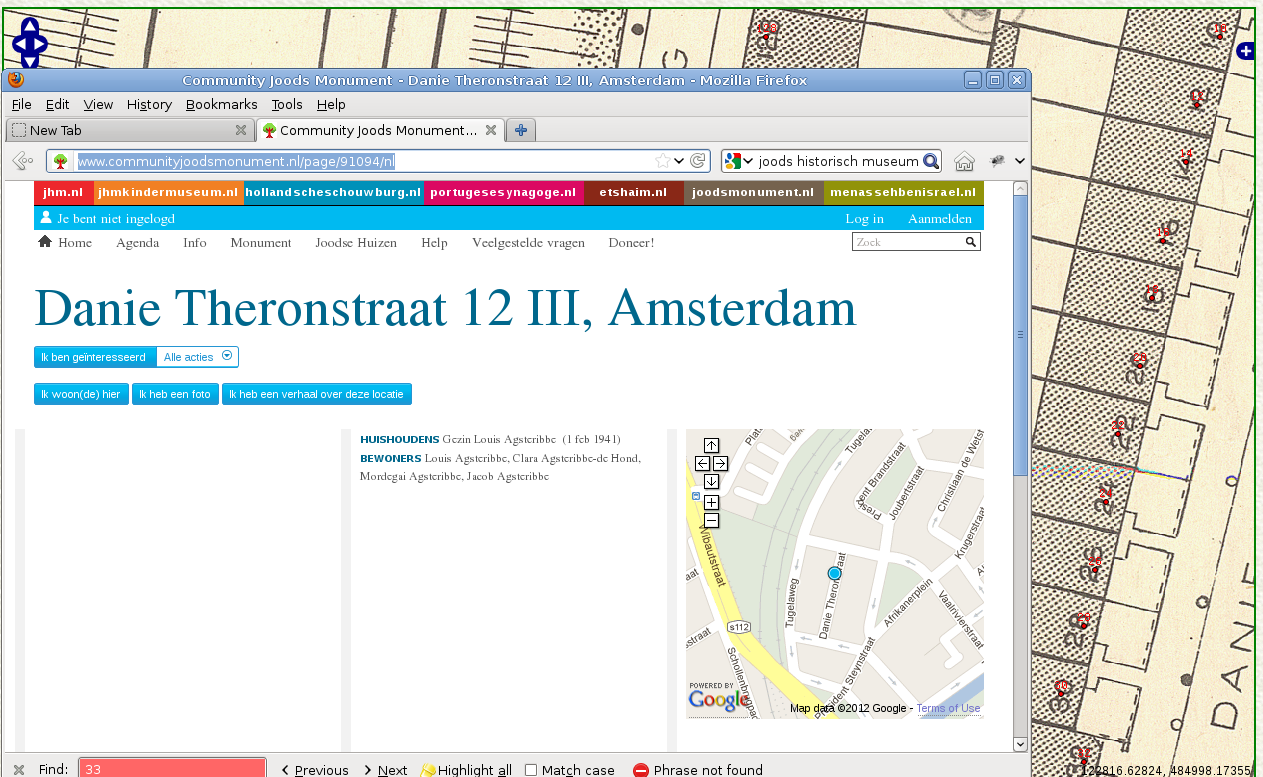Viewport: 1263px width, 777px height.
Task: Open the portugesesynagoge.nl link
Action: click(x=503, y=192)
